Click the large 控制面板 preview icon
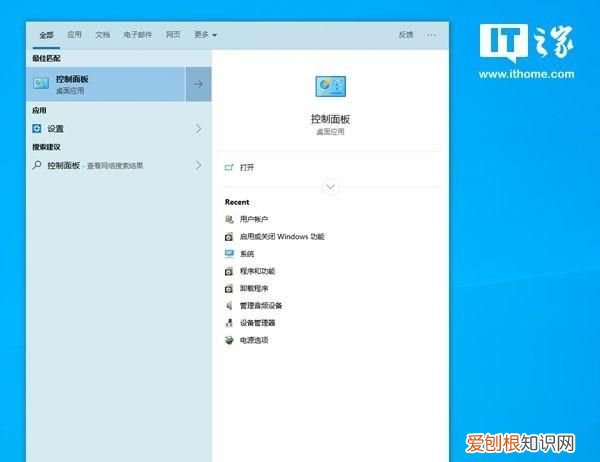 331,86
